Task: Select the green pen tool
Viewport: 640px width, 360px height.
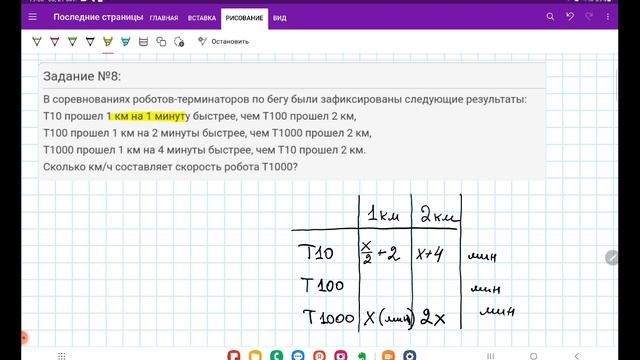Action: [72, 42]
